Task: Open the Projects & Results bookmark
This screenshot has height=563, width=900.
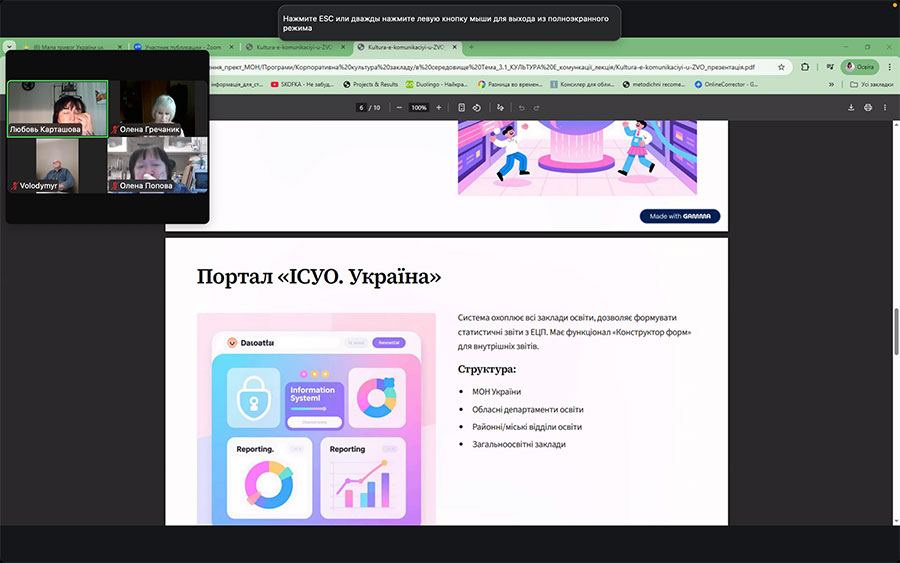Action: 370,84
